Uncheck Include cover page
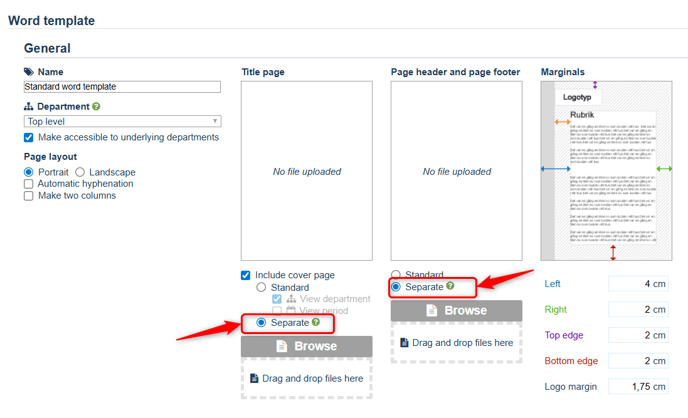The height and width of the screenshot is (418, 688). (x=246, y=275)
